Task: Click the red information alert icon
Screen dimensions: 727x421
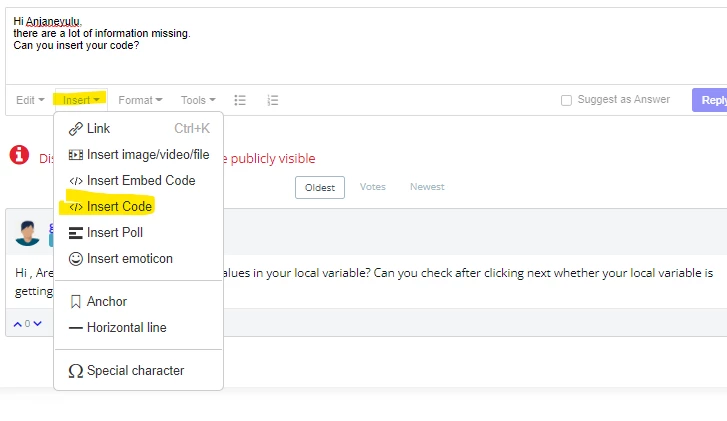Action: click(19, 155)
